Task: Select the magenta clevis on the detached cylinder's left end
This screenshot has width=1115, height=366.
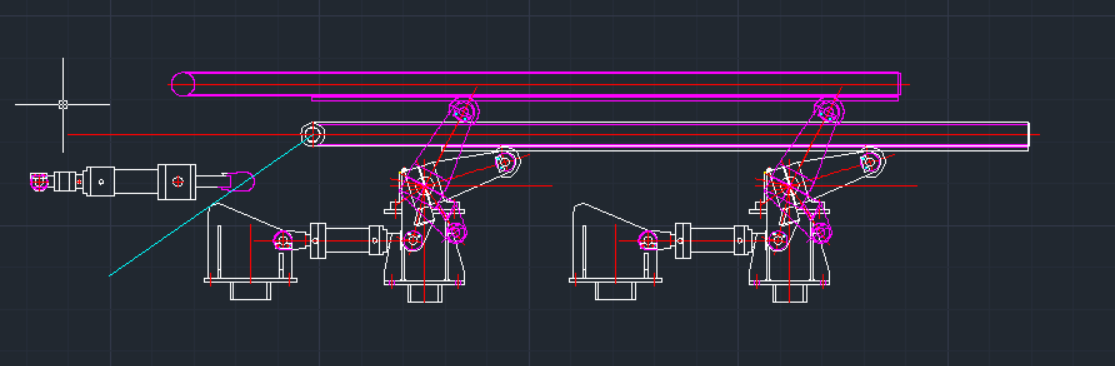Action: (40, 181)
